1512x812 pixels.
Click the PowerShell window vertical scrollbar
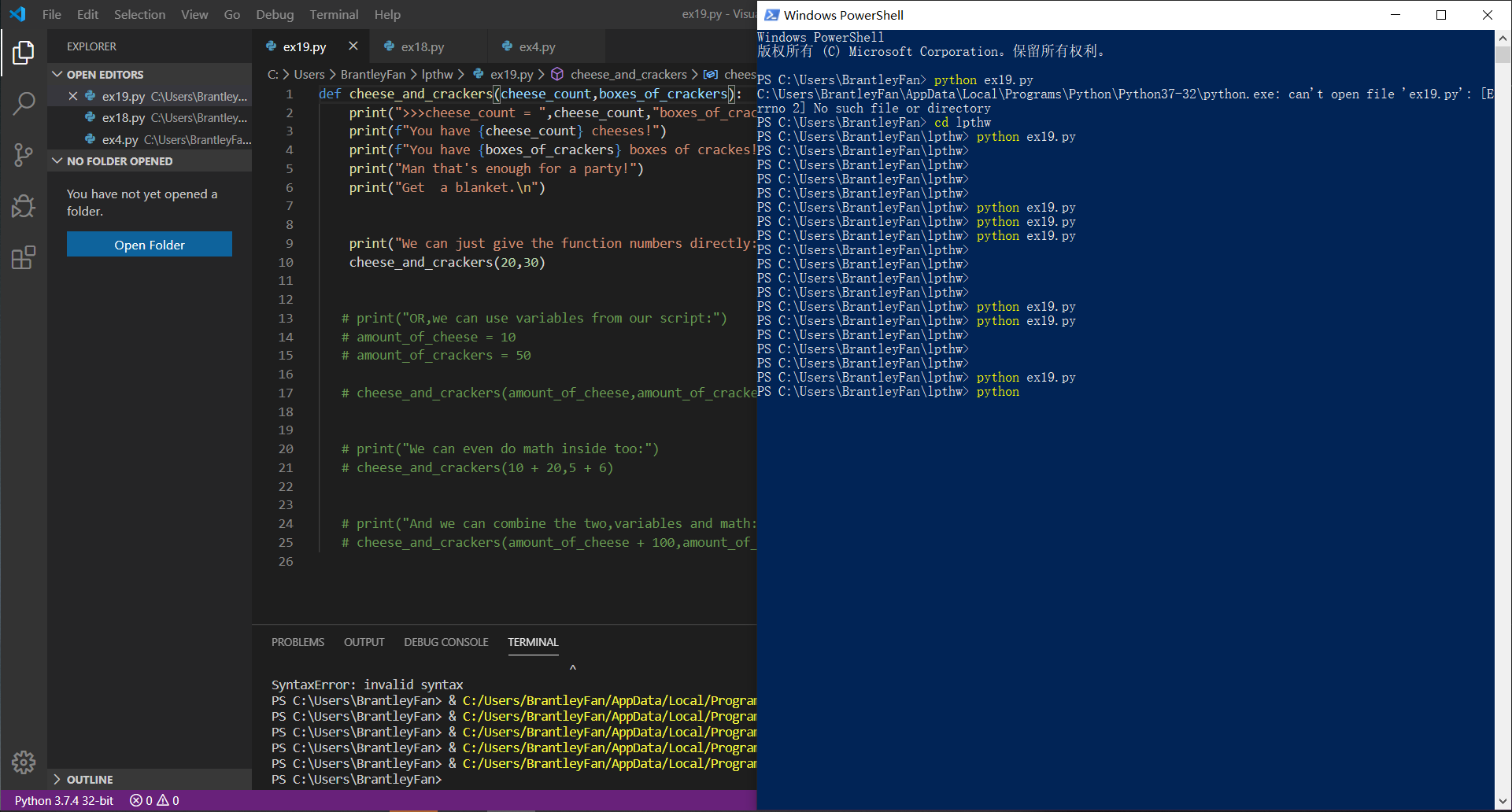coord(1503,55)
